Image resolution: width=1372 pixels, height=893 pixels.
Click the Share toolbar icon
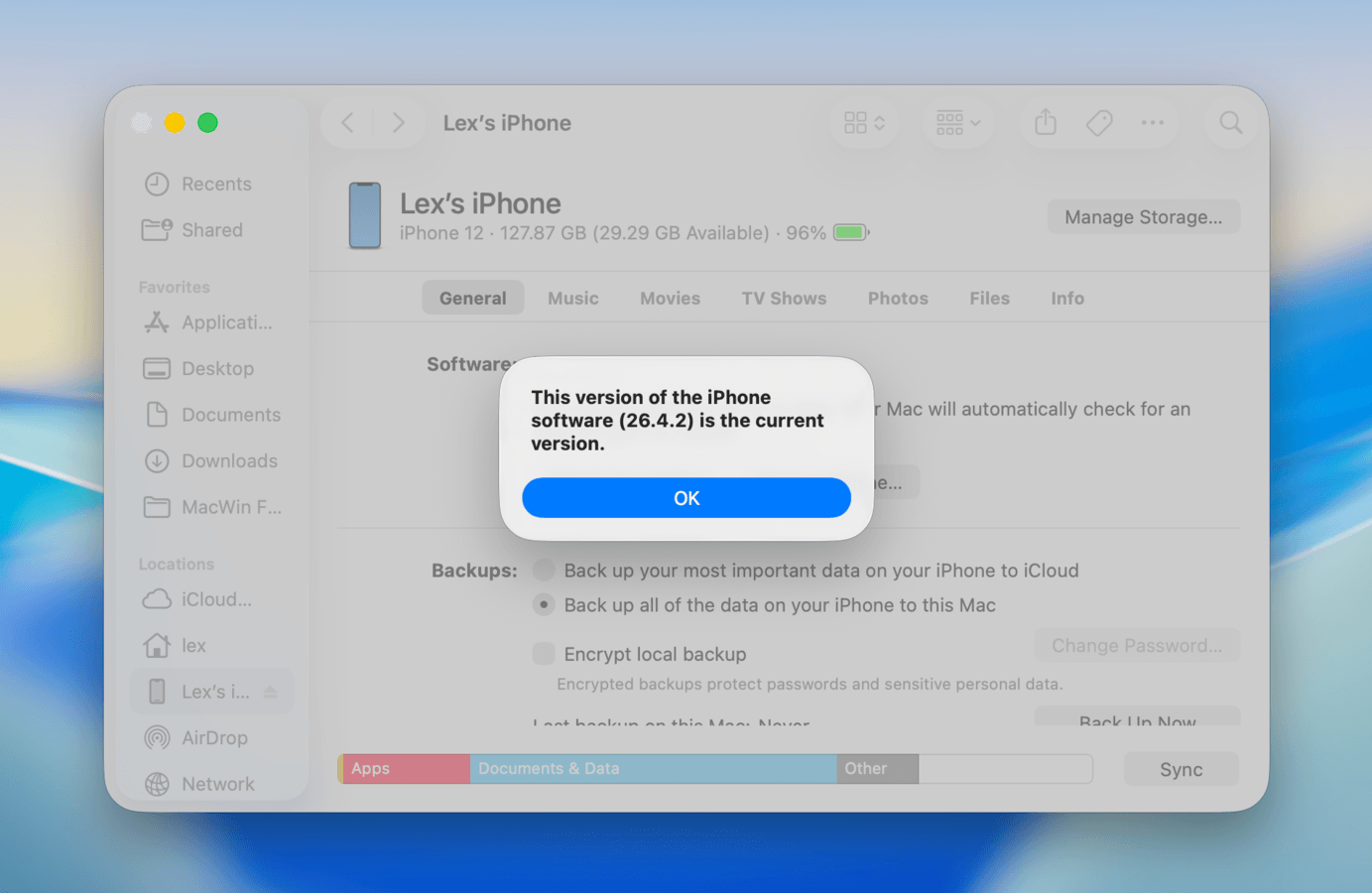1046,123
